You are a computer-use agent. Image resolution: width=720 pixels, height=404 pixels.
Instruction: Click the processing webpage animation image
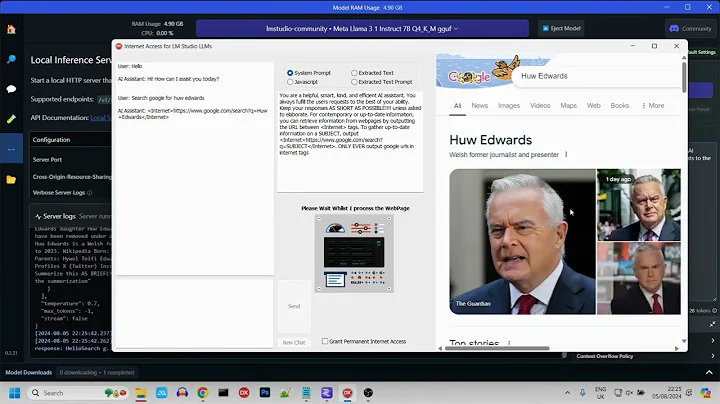pyautogui.click(x=354, y=253)
